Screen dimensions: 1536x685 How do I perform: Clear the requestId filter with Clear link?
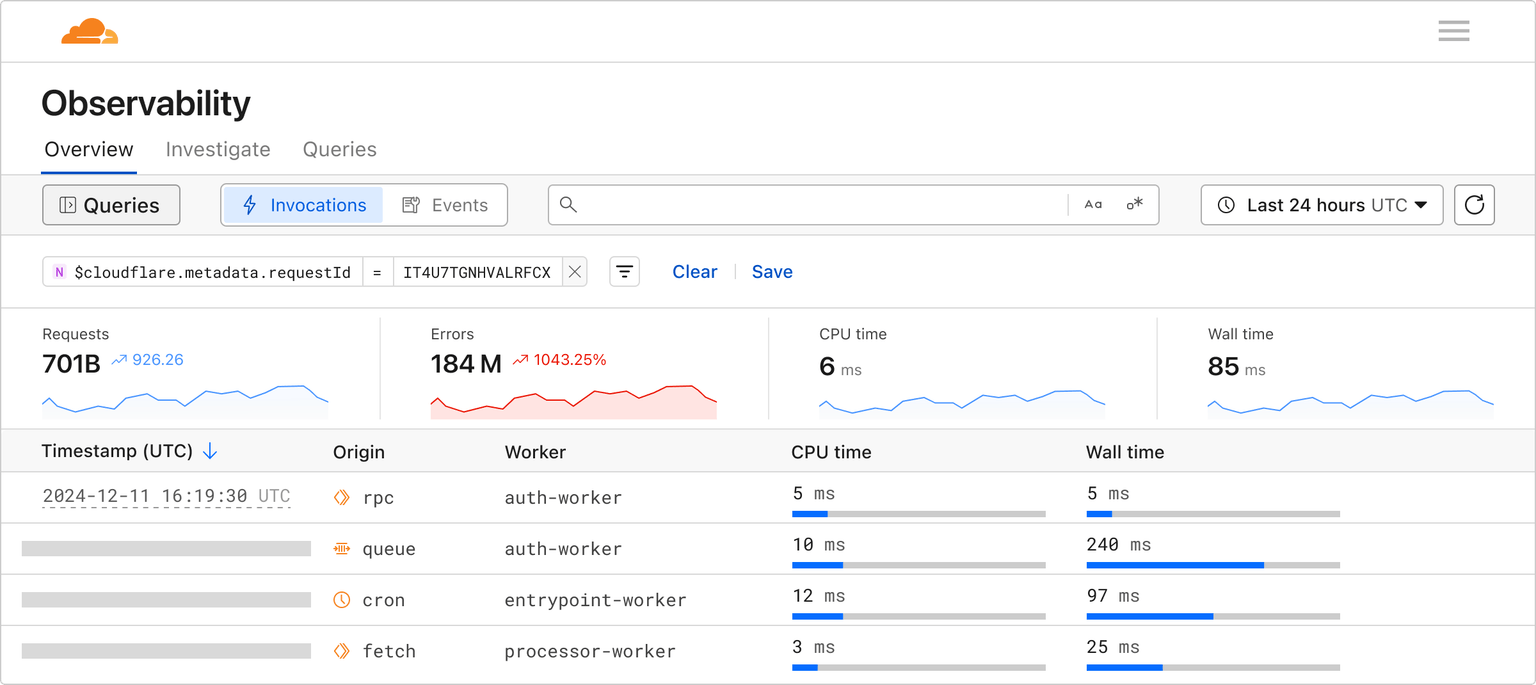point(694,271)
